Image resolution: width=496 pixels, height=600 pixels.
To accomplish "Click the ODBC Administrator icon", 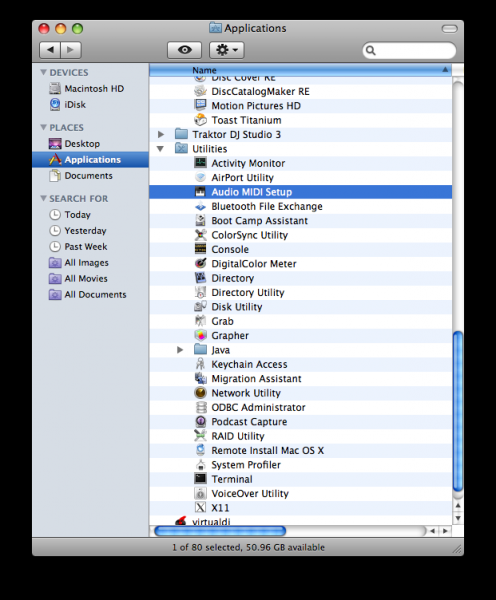I will point(200,407).
